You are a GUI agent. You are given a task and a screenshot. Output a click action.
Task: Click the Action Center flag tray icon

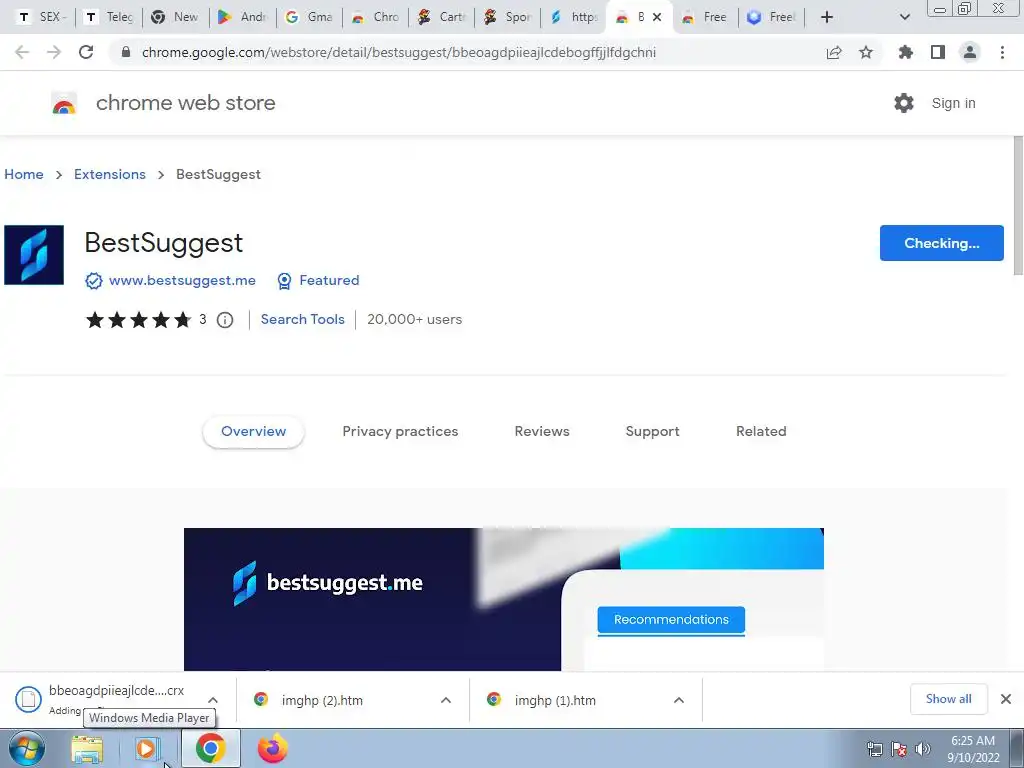[899, 749]
